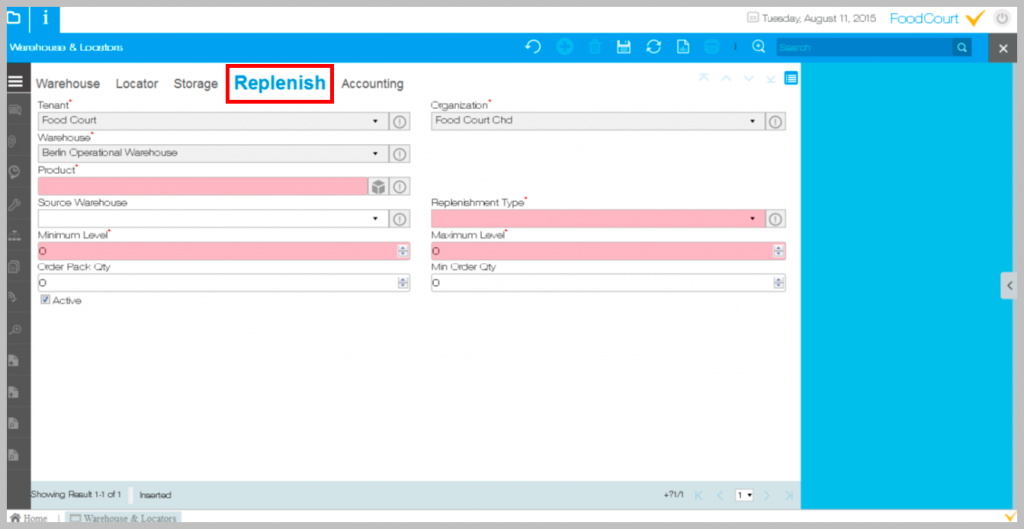
Task: Open the date calendar icon
Action: click(x=753, y=18)
